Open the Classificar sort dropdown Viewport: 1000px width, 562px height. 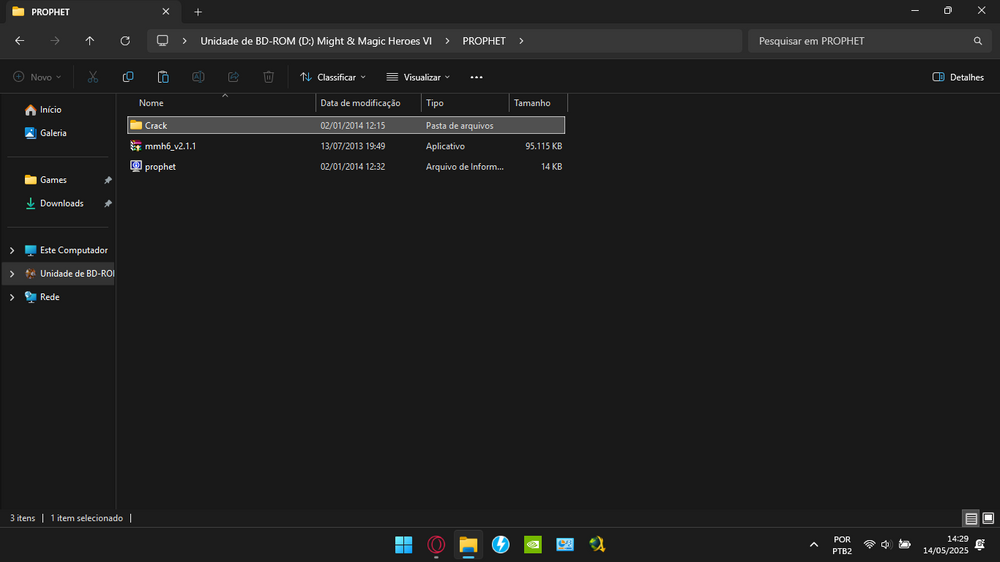pyautogui.click(x=333, y=77)
